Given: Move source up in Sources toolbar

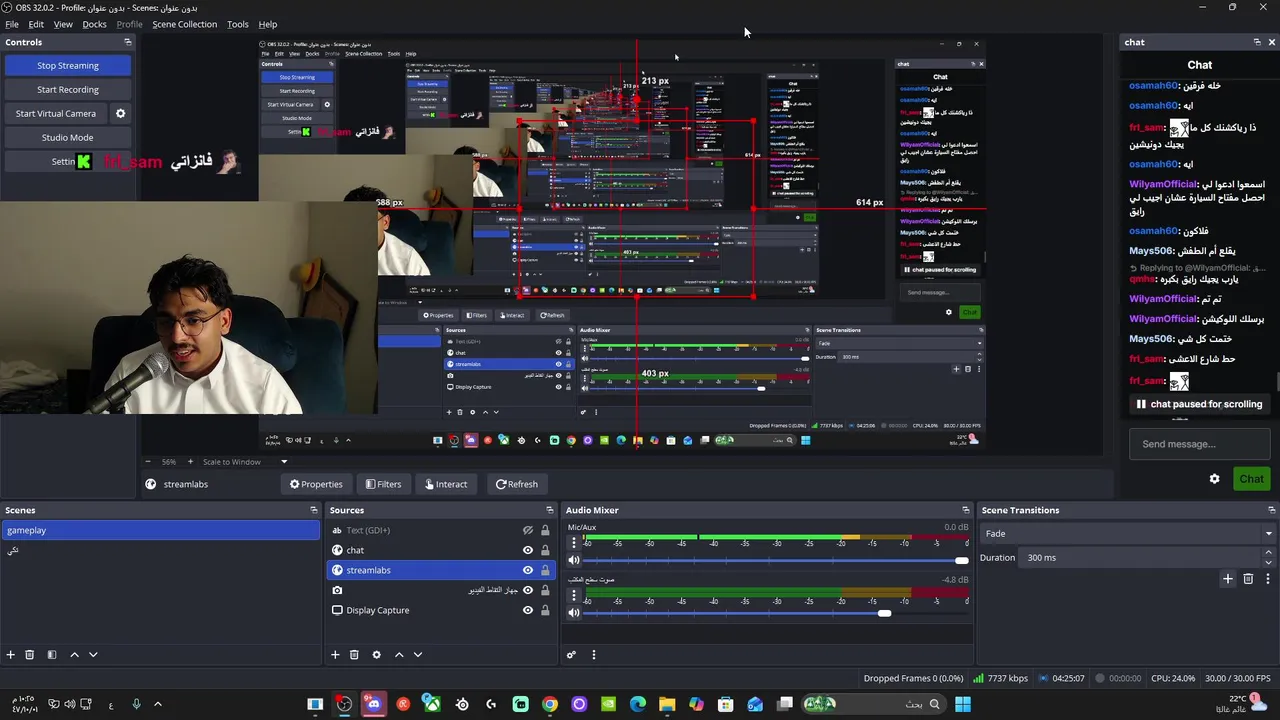Looking at the screenshot, I should click(x=399, y=655).
